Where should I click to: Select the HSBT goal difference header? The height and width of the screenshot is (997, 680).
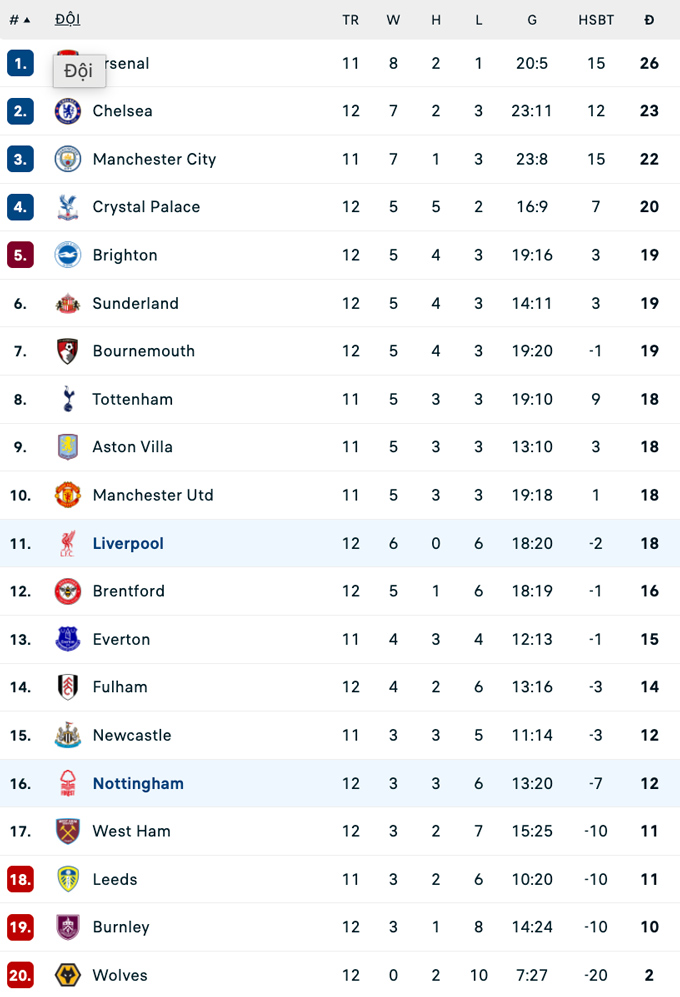pyautogui.click(x=596, y=20)
